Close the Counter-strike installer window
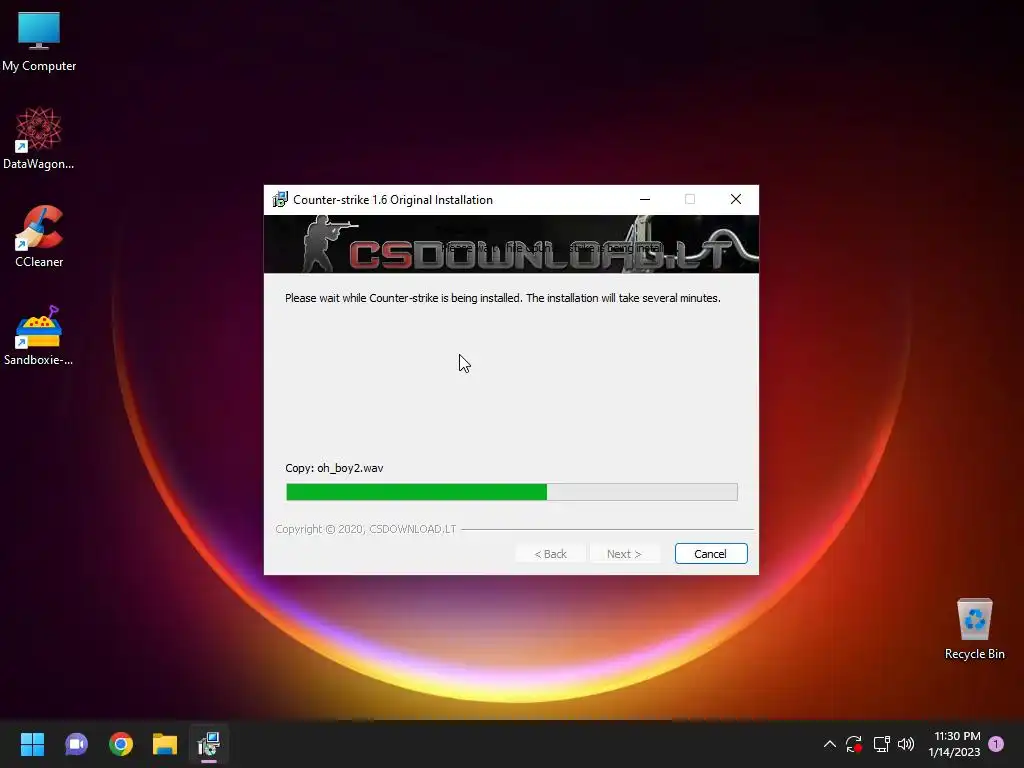This screenshot has width=1024, height=768. point(736,199)
